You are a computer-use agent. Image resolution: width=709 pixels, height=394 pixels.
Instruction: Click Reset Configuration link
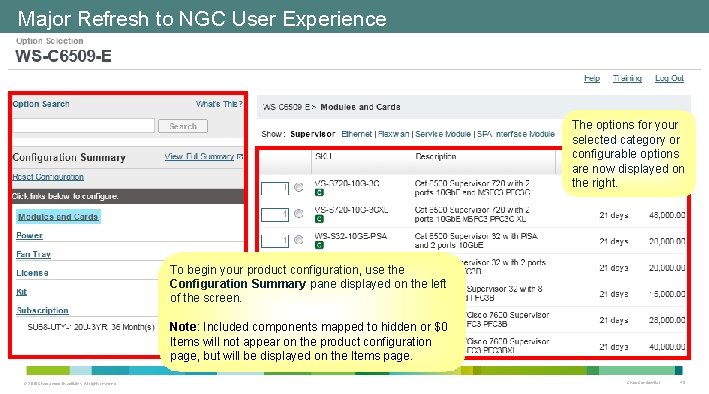pos(48,177)
